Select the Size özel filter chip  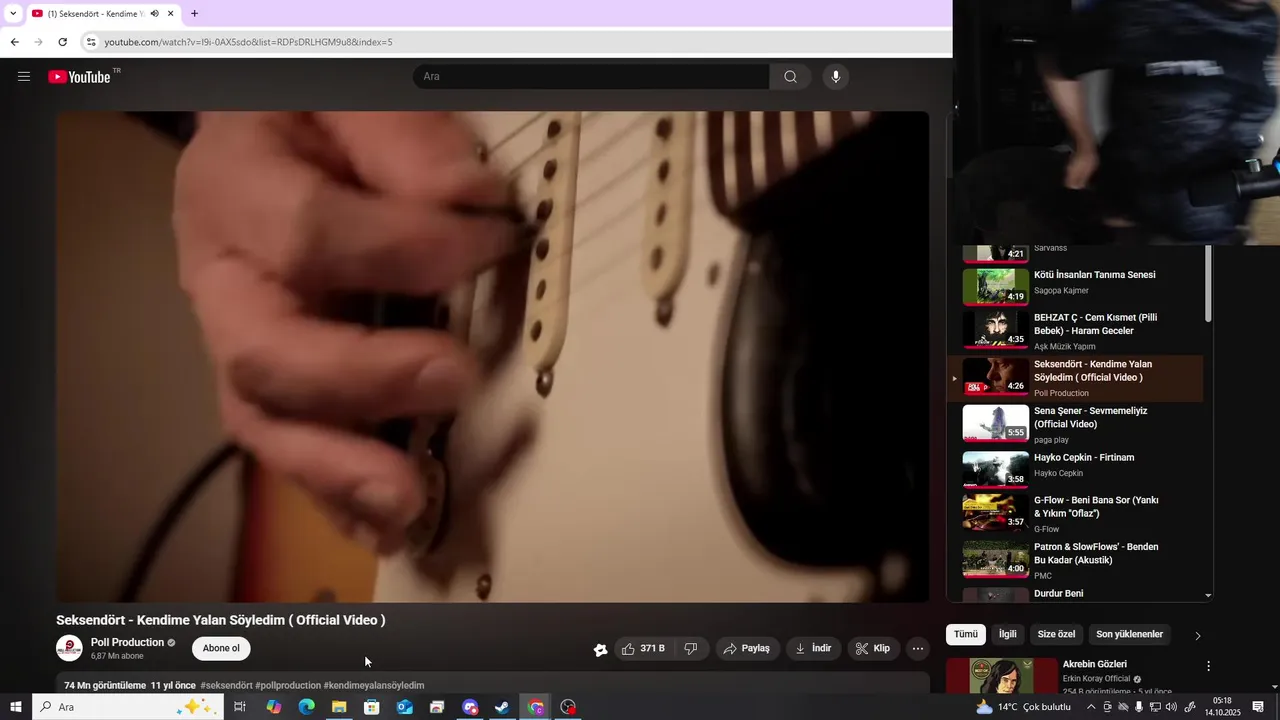point(1056,634)
